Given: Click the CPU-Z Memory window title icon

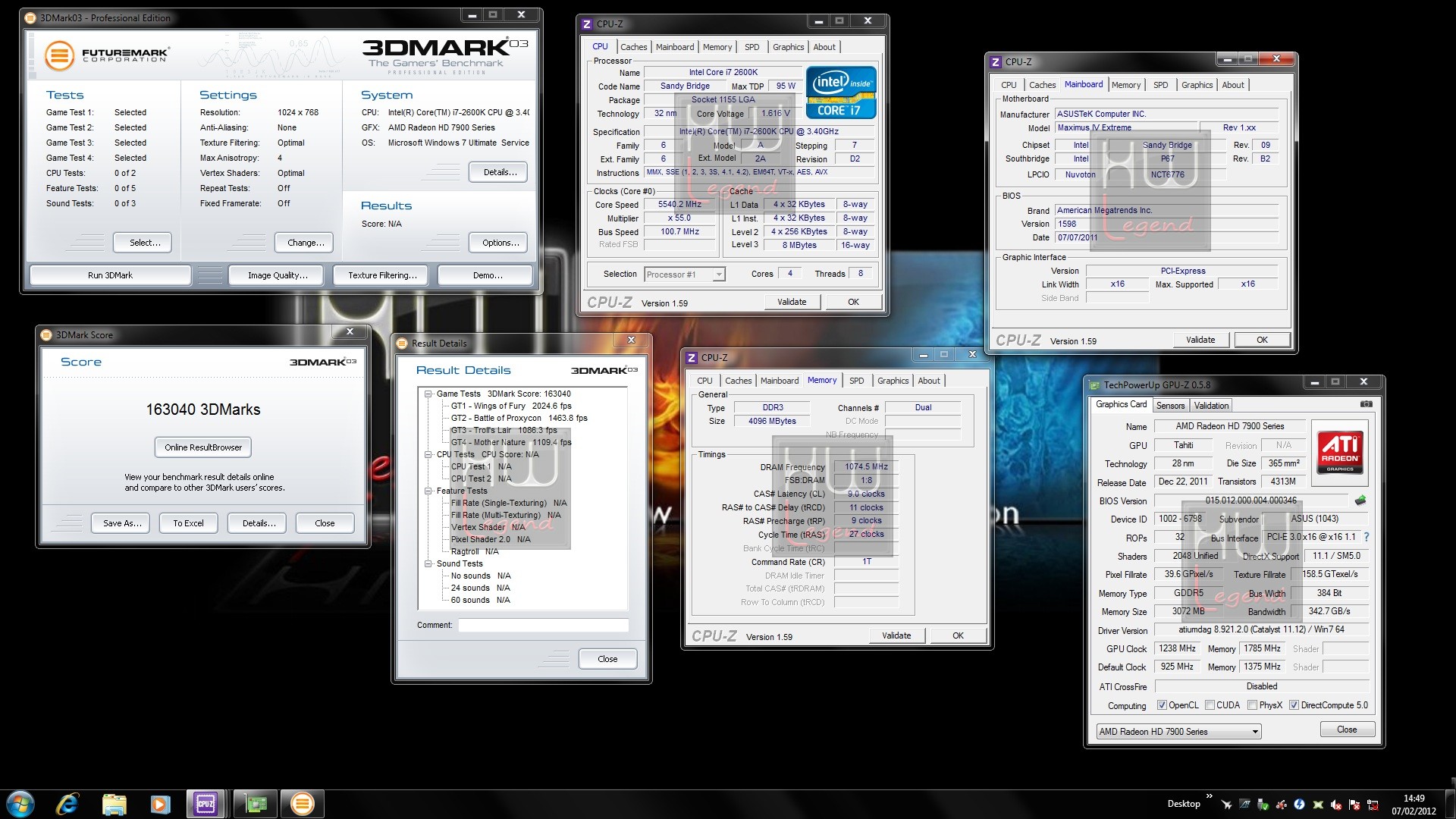Looking at the screenshot, I should (x=692, y=358).
